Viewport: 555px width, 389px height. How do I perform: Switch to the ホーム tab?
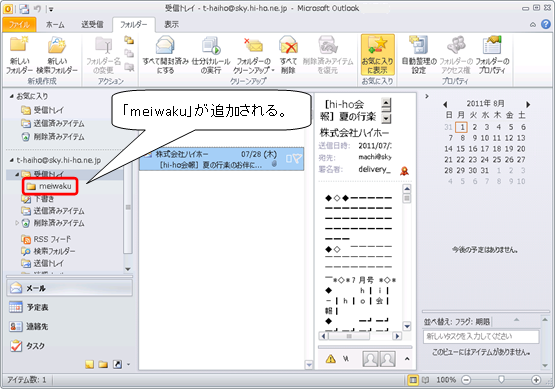[55, 24]
